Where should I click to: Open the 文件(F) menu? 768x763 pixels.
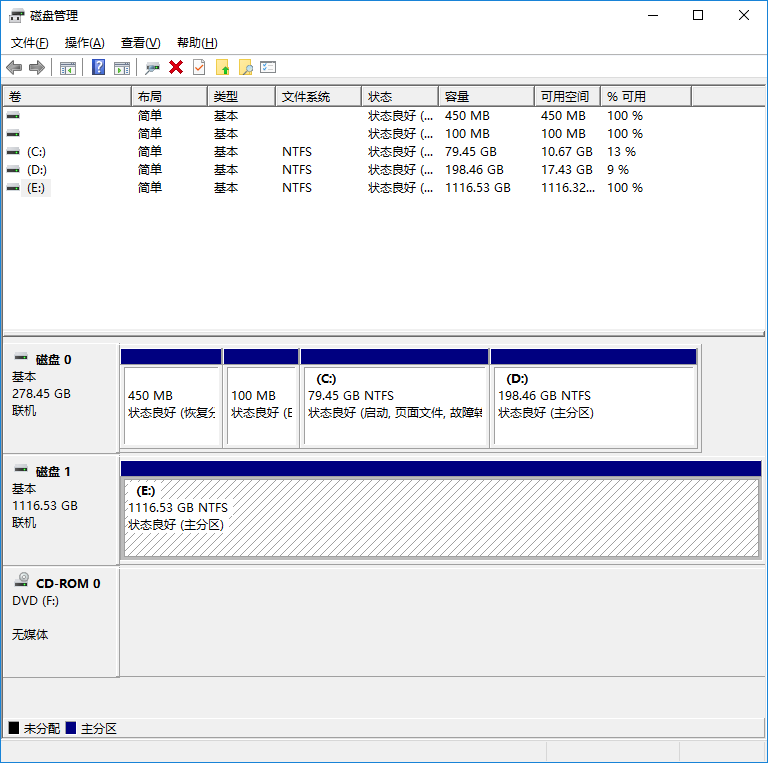(x=30, y=43)
